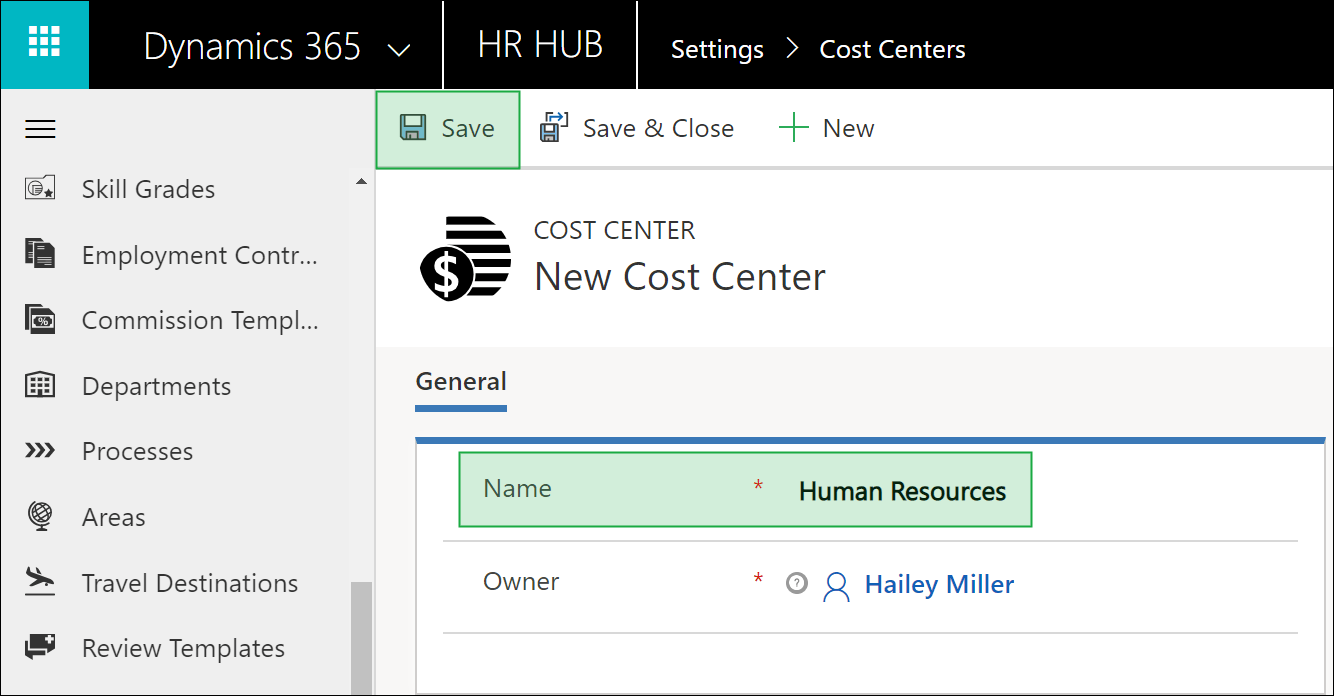Open Skill Grades in sidebar
Screen dimensions: 1334x696
tap(148, 189)
